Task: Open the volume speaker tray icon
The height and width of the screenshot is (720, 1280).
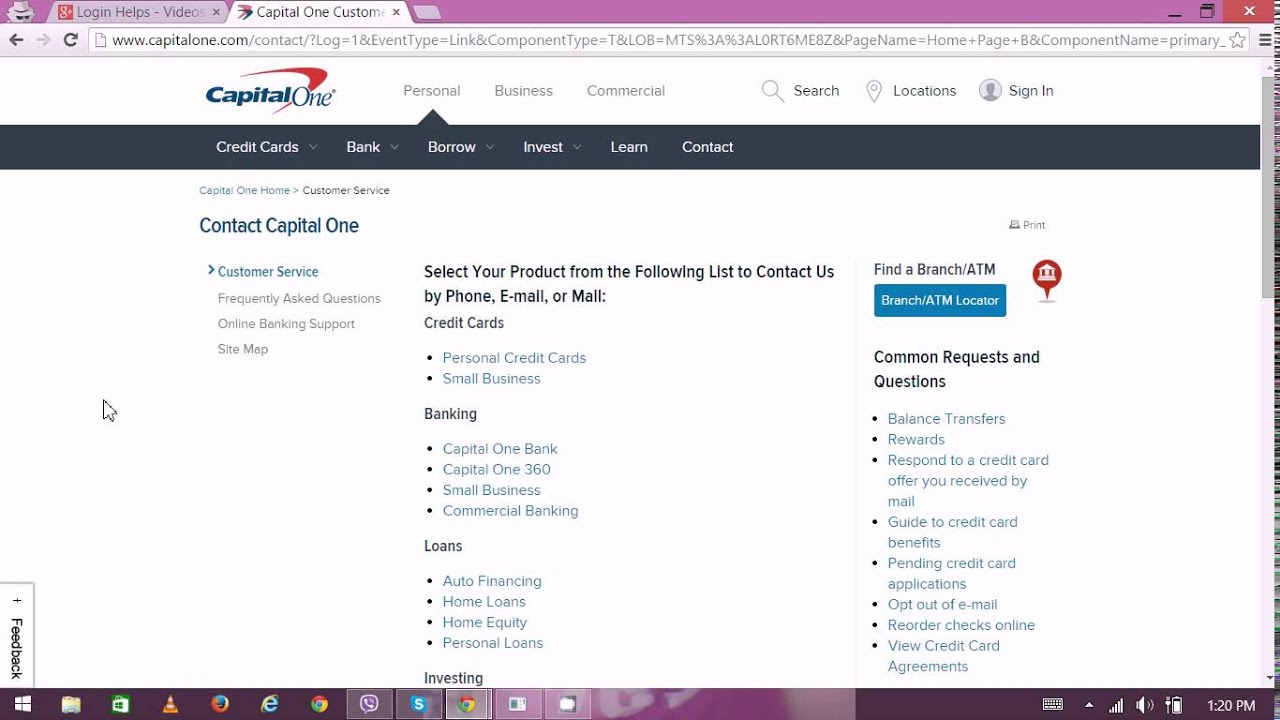Action: pos(1145,705)
